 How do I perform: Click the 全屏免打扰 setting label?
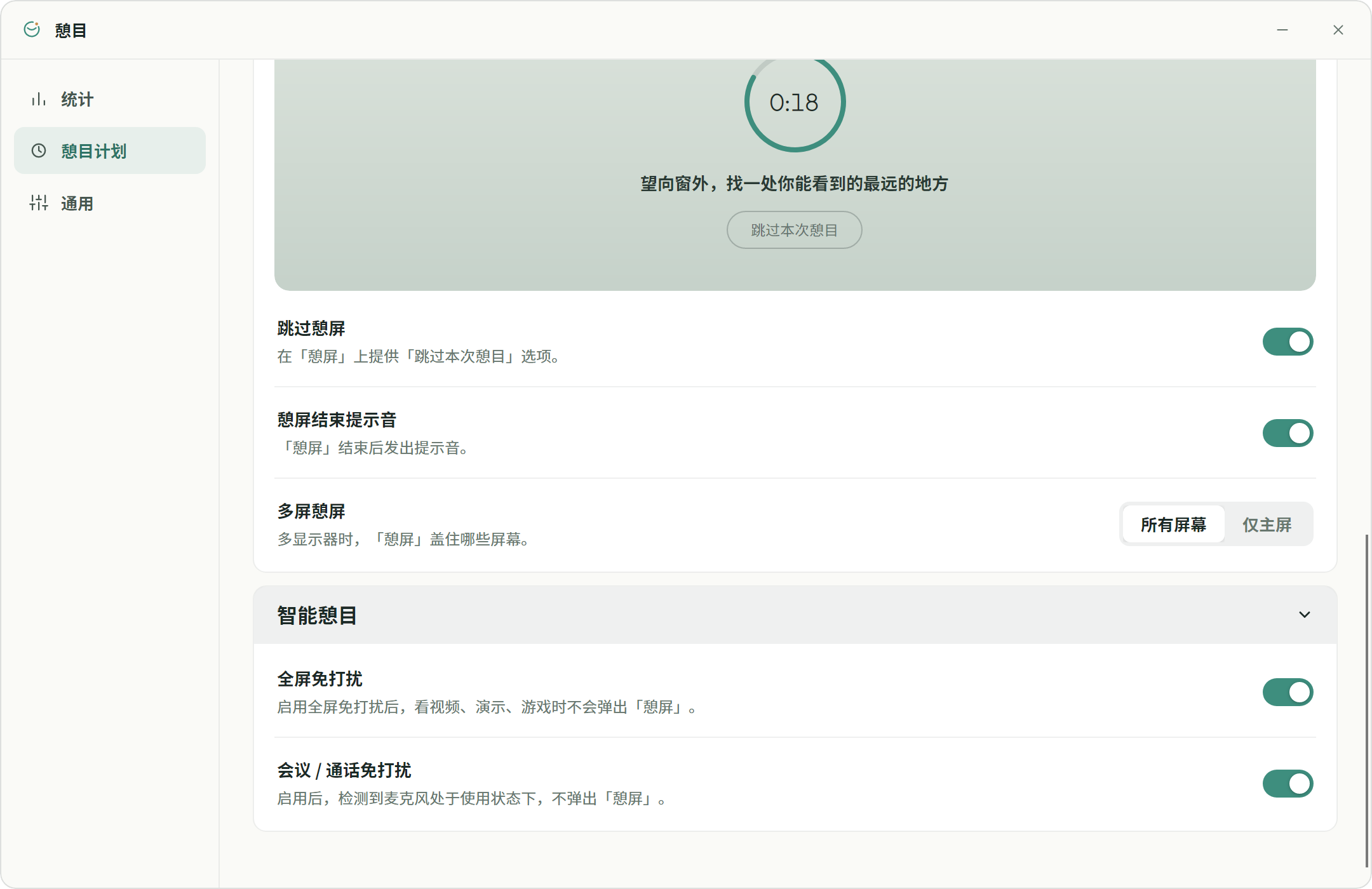(319, 679)
